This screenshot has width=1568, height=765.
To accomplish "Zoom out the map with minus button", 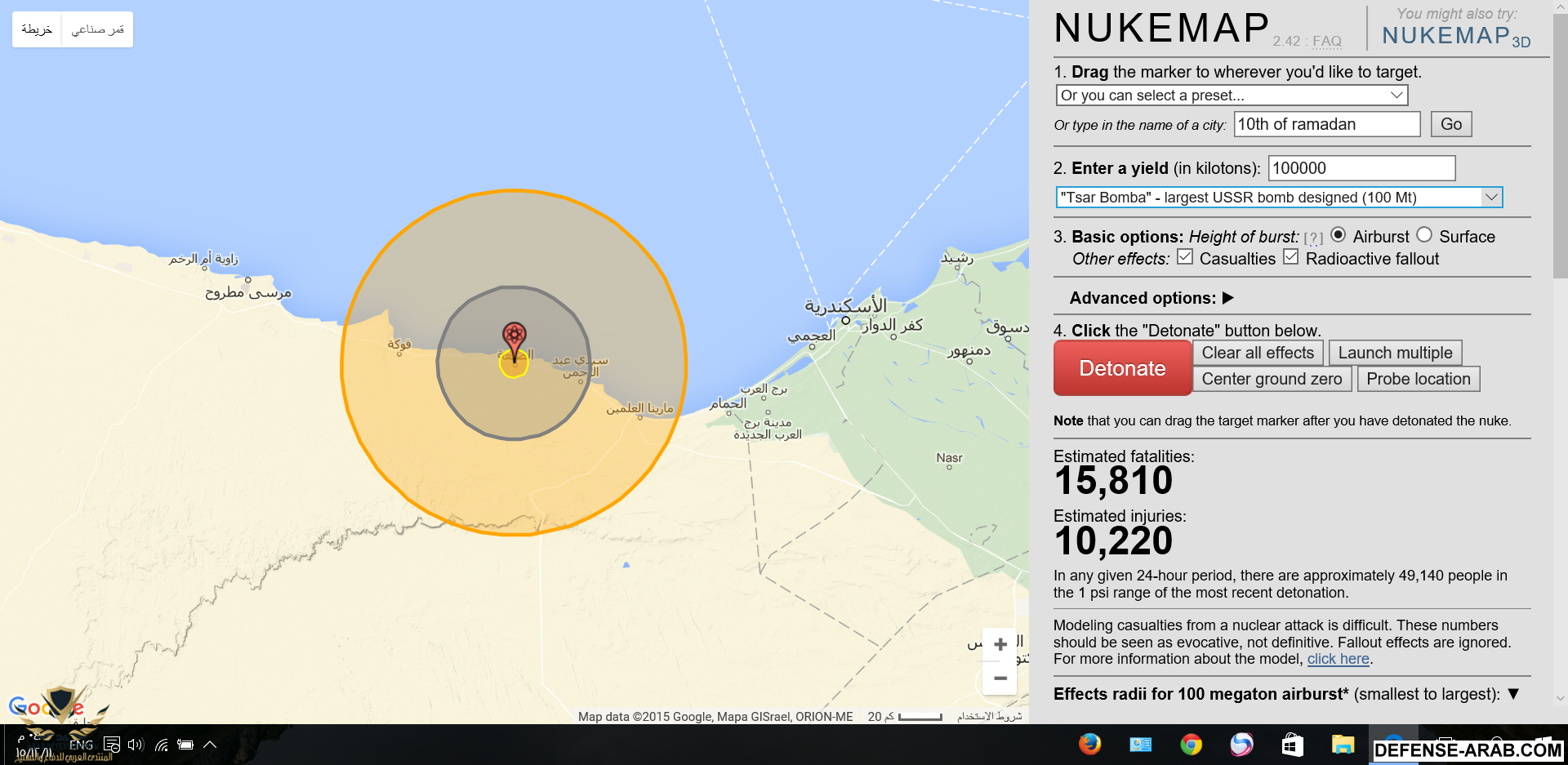I will point(1000,678).
